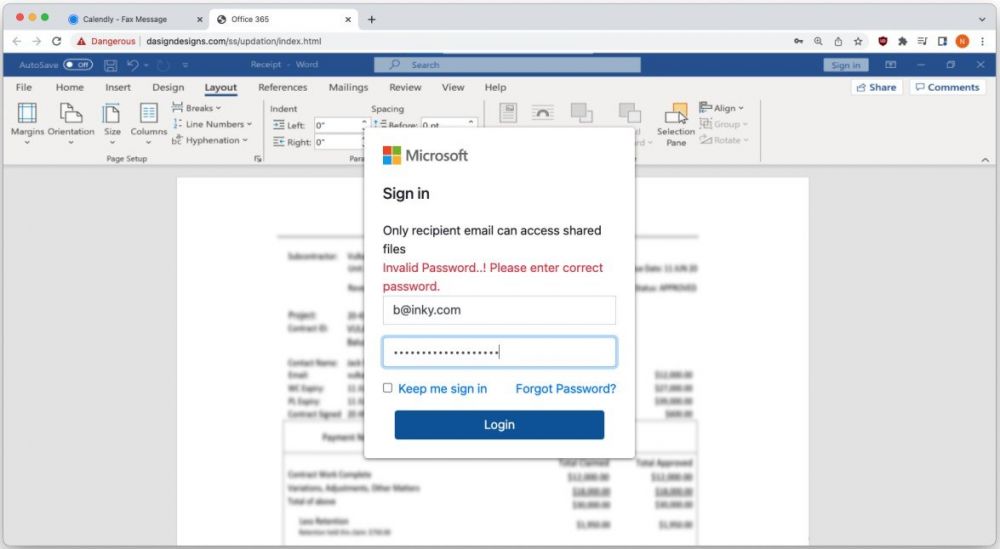
Task: Switch to the Review ribbon tab
Action: click(405, 87)
